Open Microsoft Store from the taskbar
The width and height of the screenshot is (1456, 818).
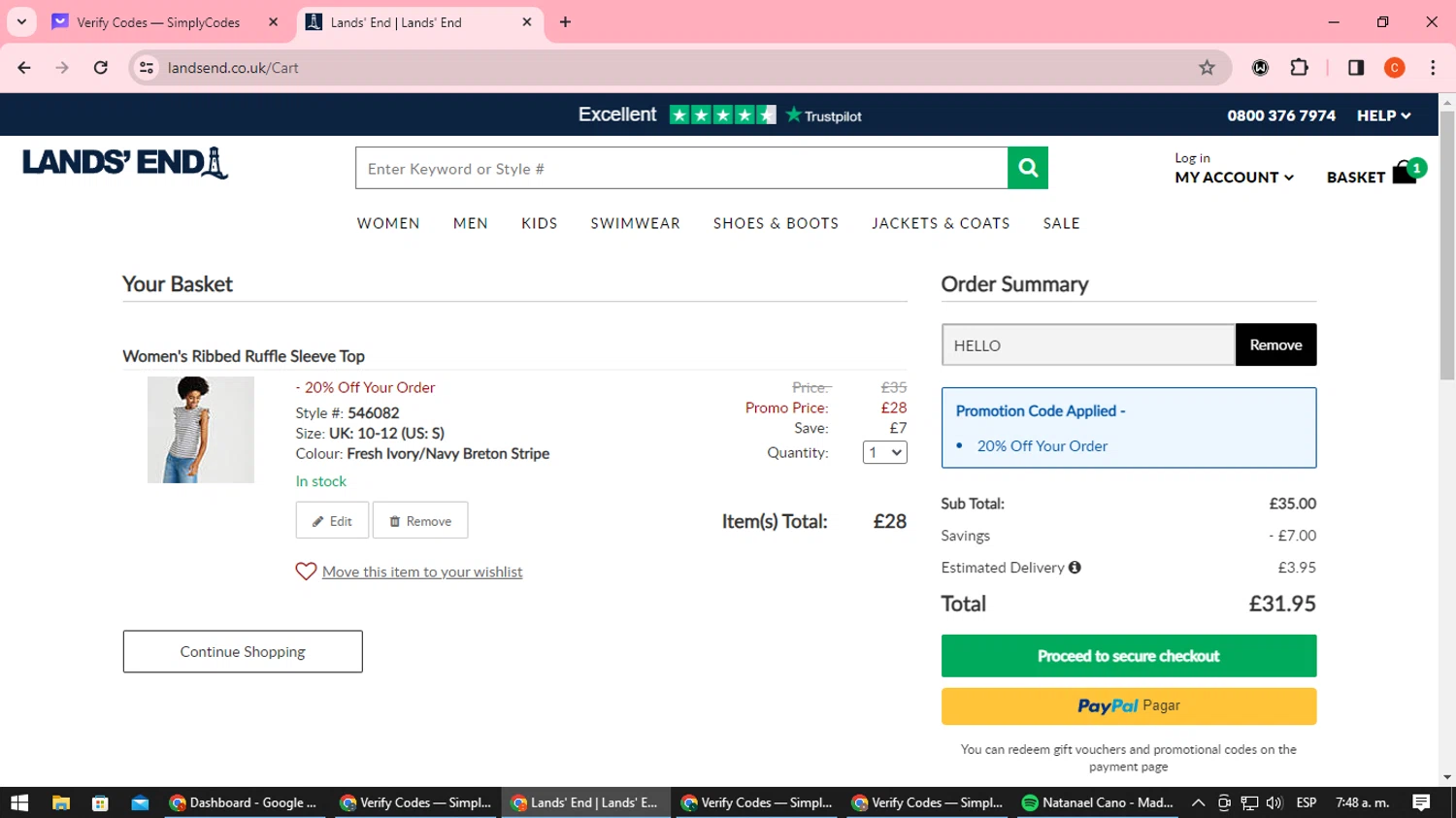click(100, 802)
